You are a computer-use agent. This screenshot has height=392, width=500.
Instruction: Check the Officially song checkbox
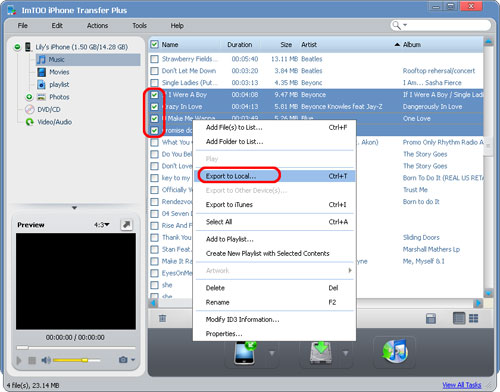pos(154,190)
